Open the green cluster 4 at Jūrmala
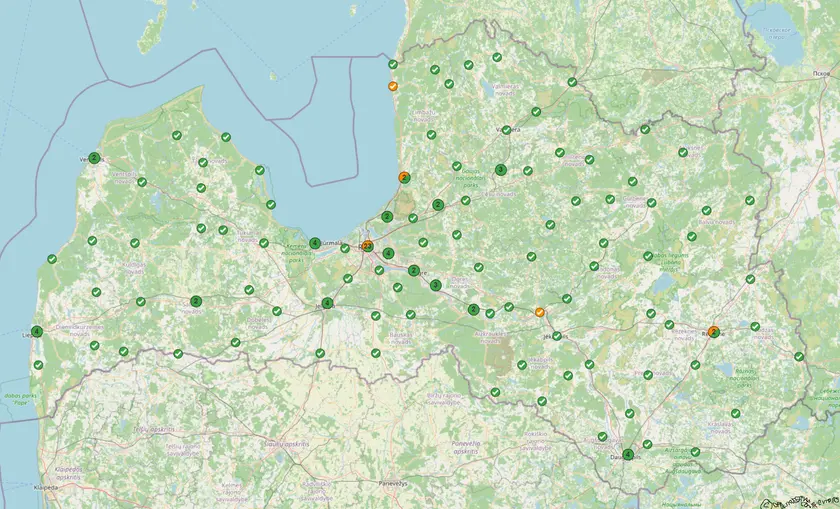 click(x=315, y=243)
